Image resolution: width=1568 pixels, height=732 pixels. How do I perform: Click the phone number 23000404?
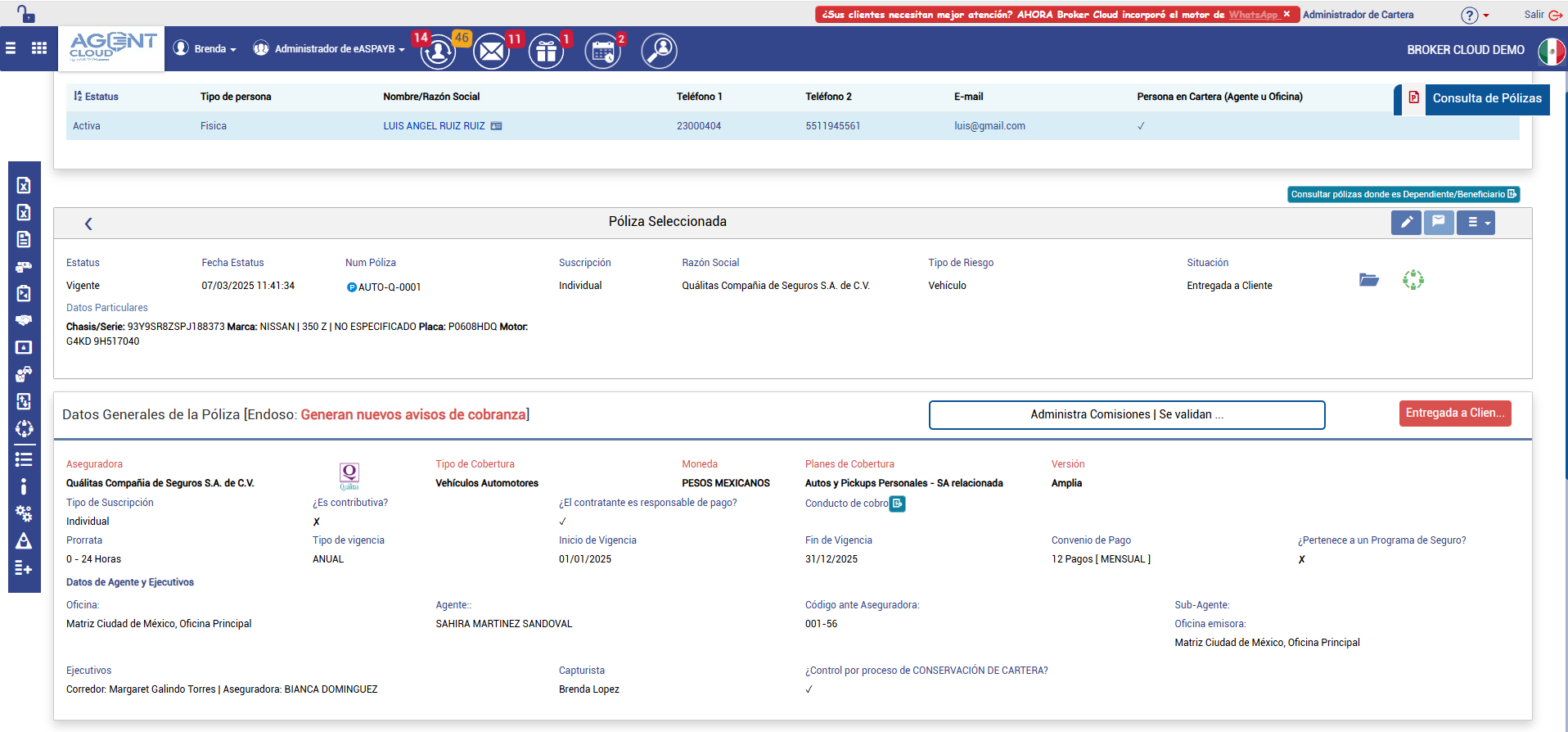click(699, 126)
